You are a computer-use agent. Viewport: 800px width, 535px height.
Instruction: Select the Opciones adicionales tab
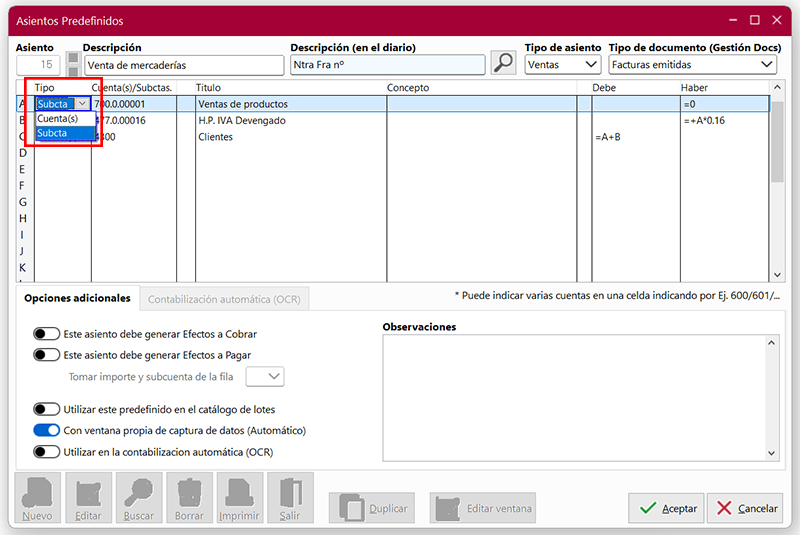pyautogui.click(x=77, y=298)
